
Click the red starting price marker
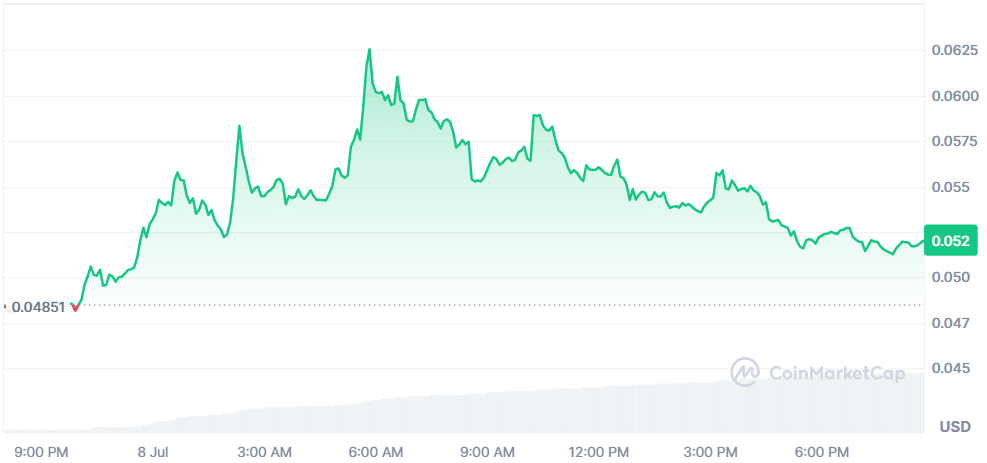pyautogui.click(x=75, y=308)
